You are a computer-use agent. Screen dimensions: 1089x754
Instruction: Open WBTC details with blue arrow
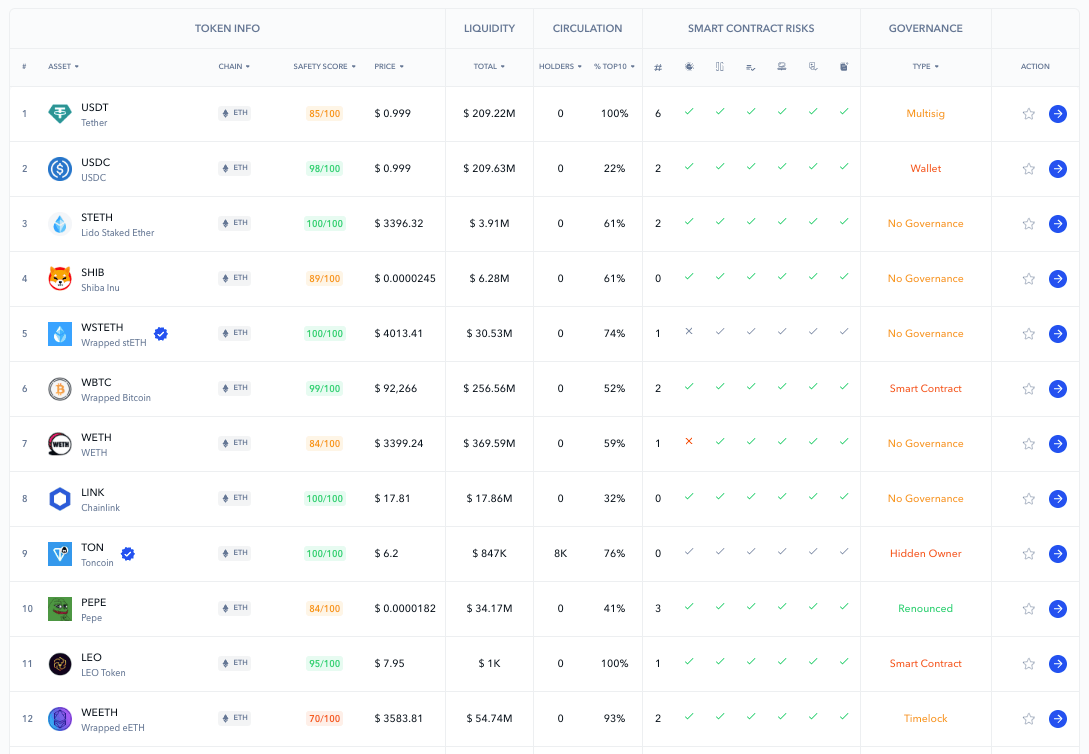coord(1058,389)
